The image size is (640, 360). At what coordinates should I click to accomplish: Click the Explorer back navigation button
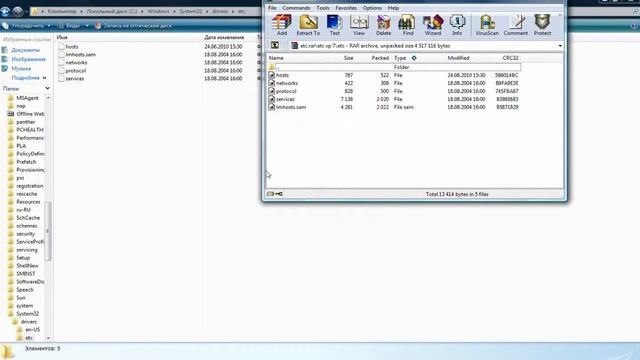tap(5, 11)
